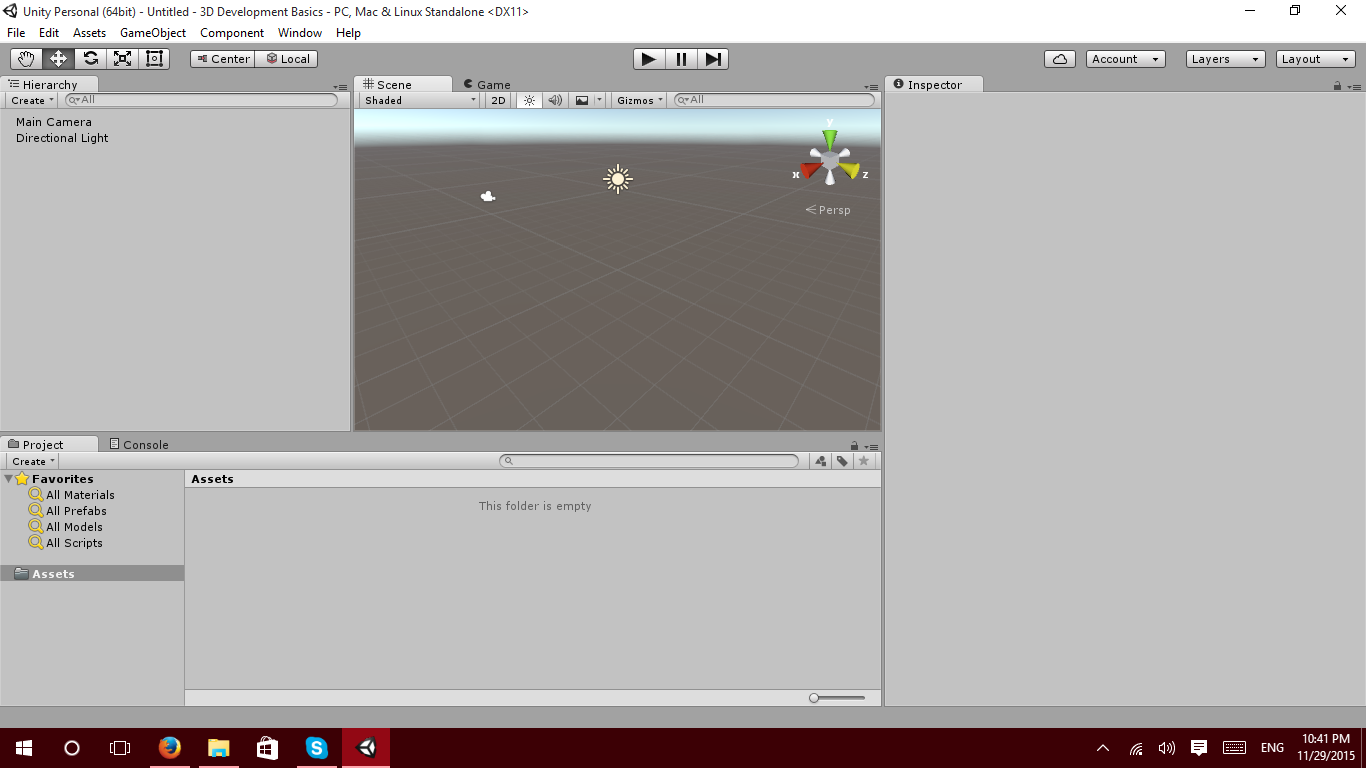
Task: Select the Hand tool
Action: [26, 59]
